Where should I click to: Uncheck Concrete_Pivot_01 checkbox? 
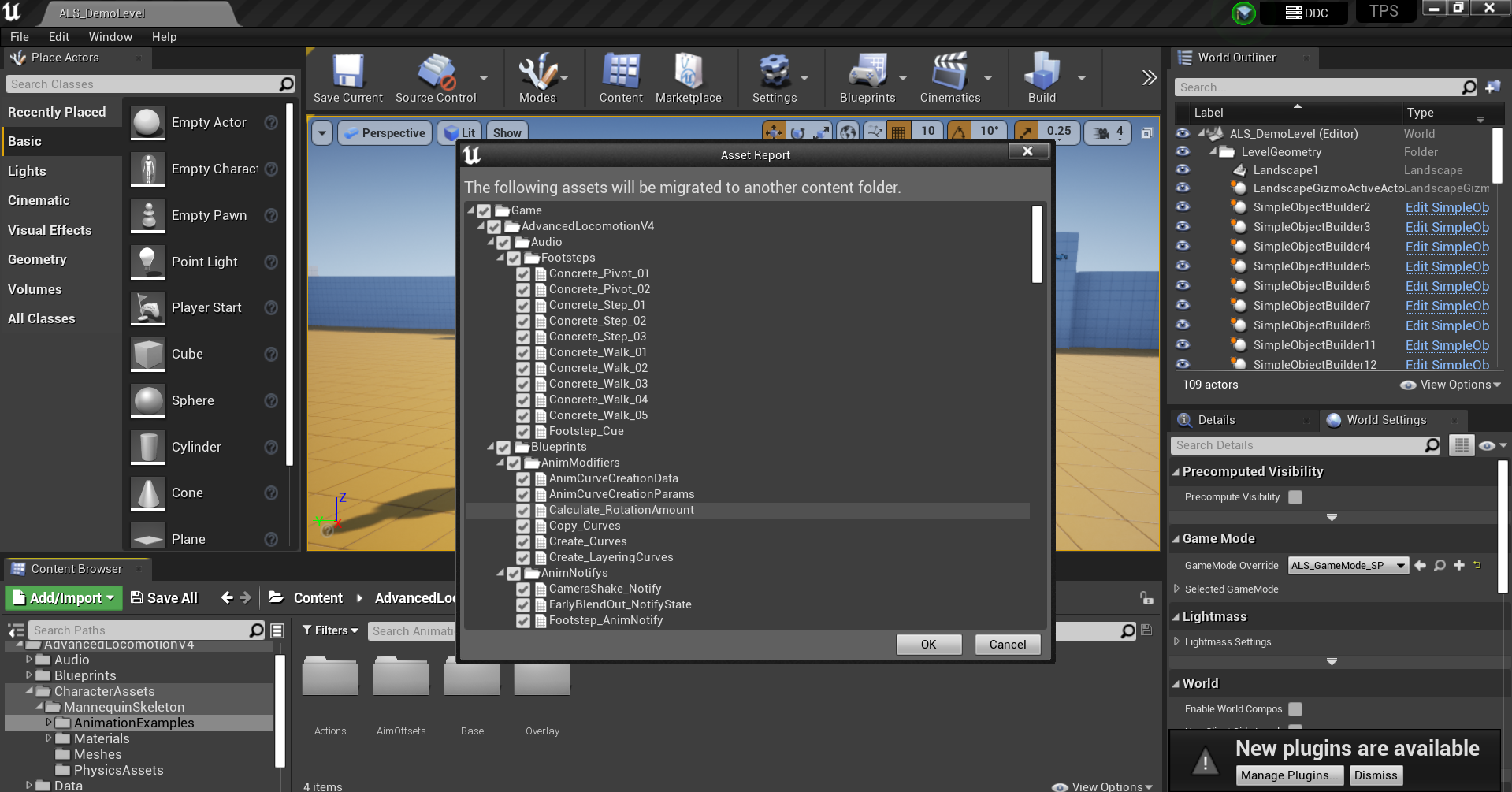point(523,274)
